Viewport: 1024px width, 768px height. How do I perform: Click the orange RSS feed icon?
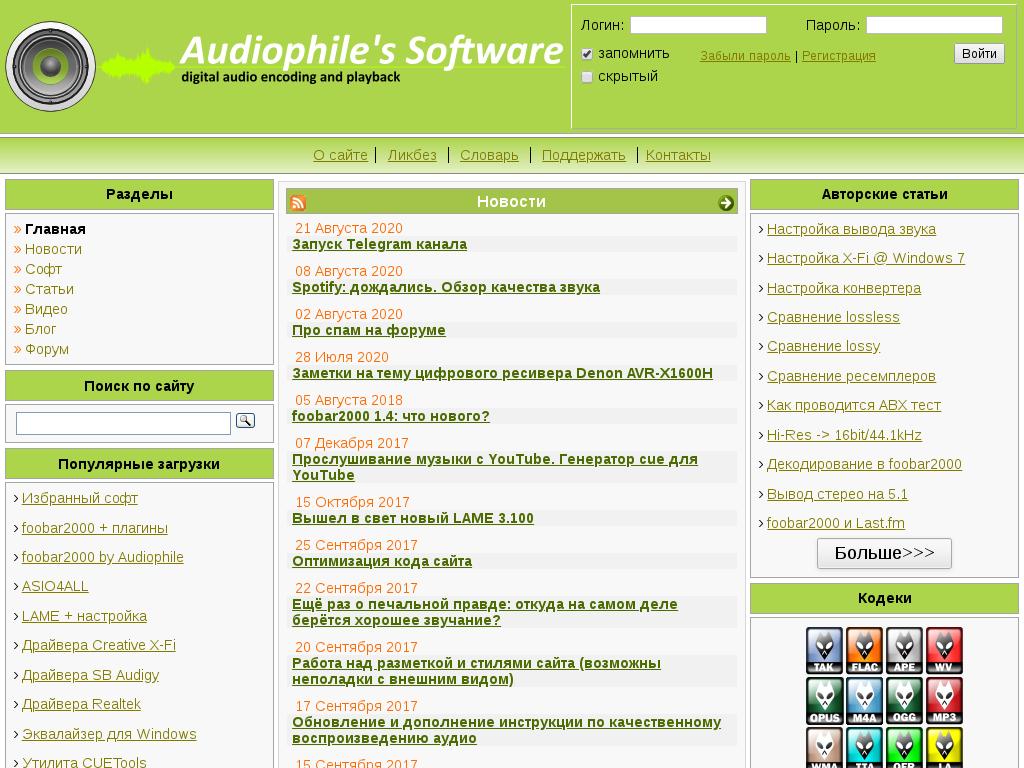point(298,202)
